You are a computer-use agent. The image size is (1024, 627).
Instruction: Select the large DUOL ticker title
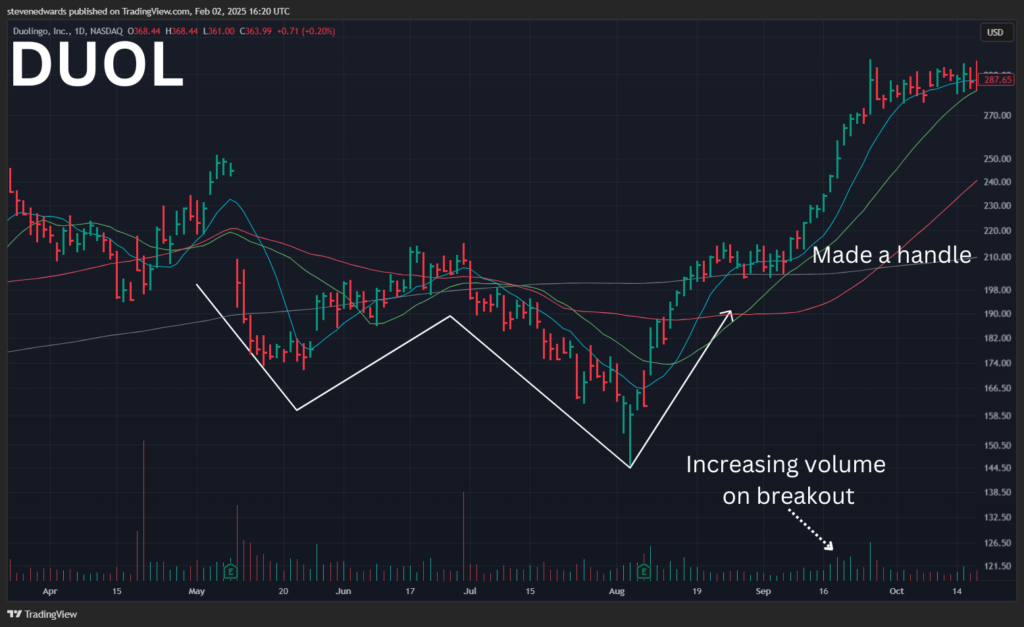pyautogui.click(x=97, y=64)
